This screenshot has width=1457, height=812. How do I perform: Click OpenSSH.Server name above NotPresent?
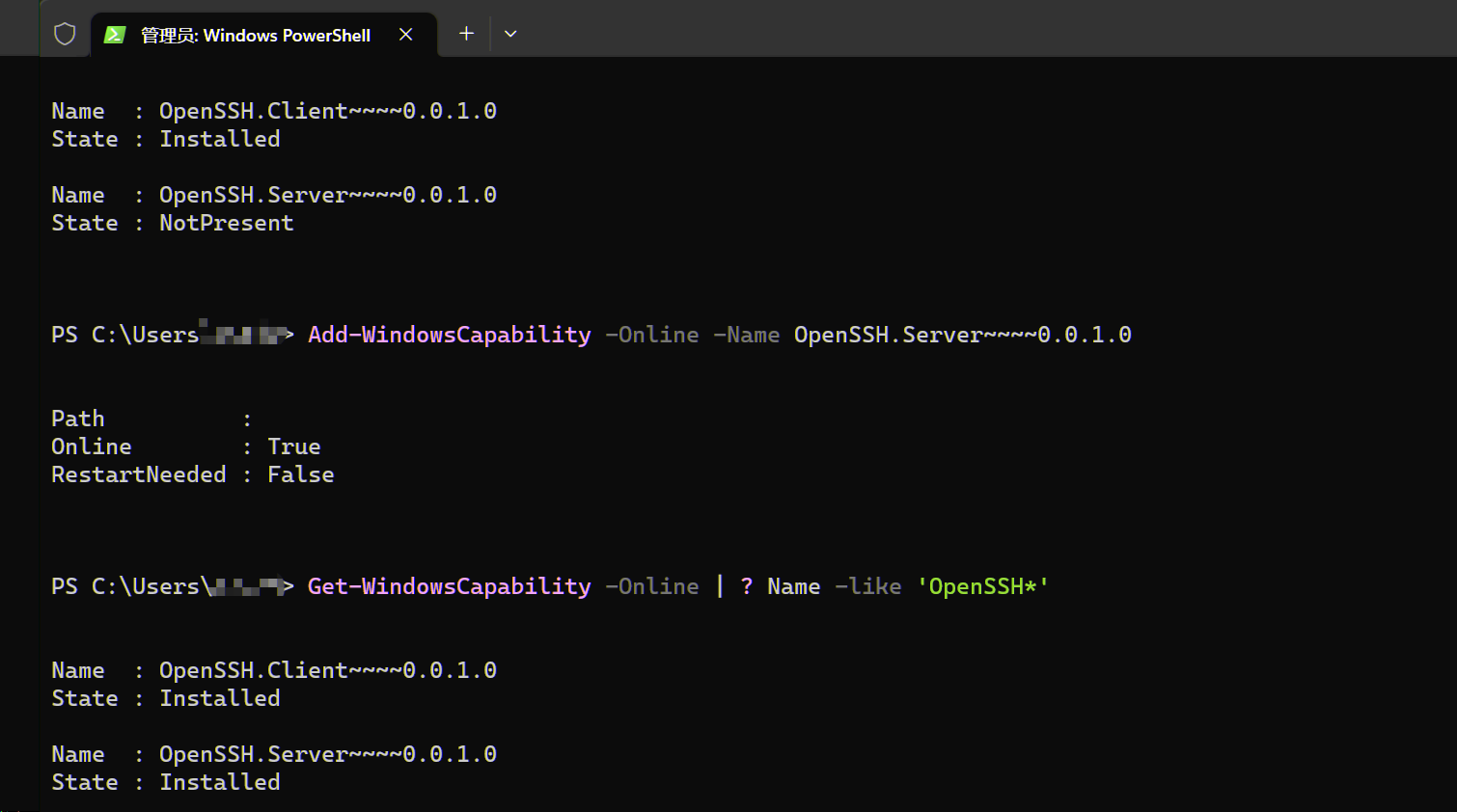coord(328,195)
